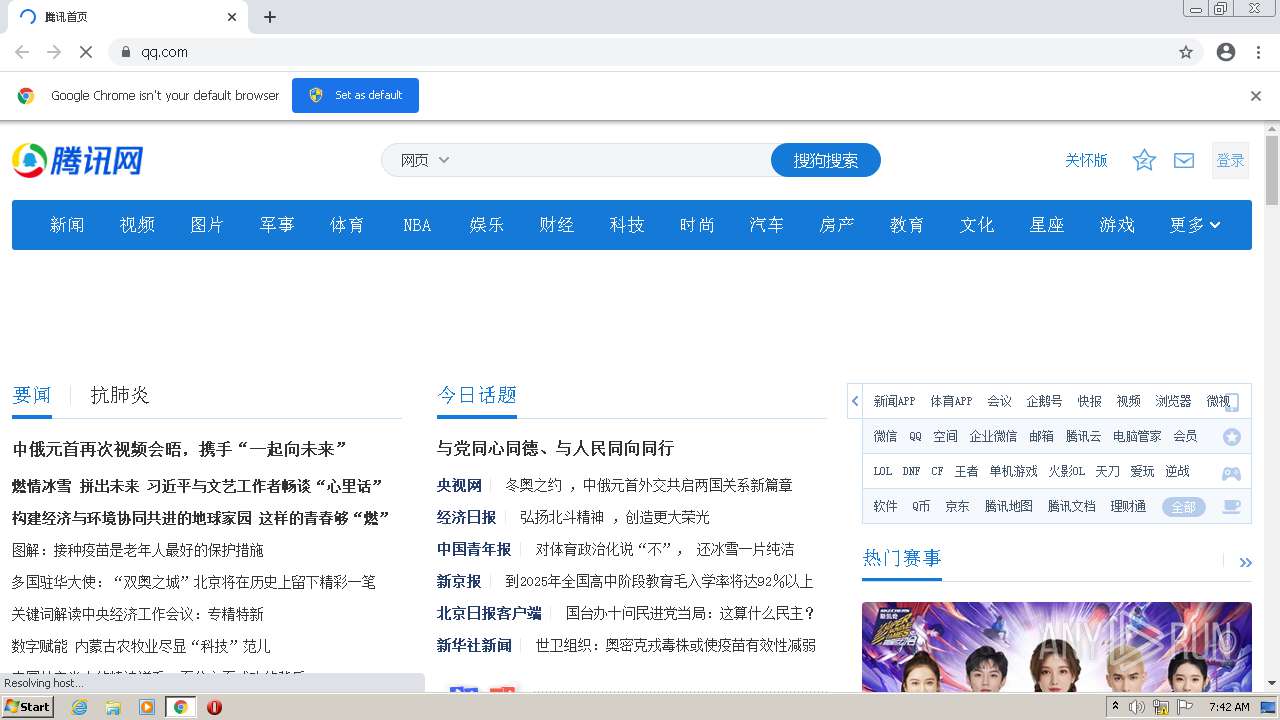Launch Internet Explorer from taskbar

tap(79, 707)
